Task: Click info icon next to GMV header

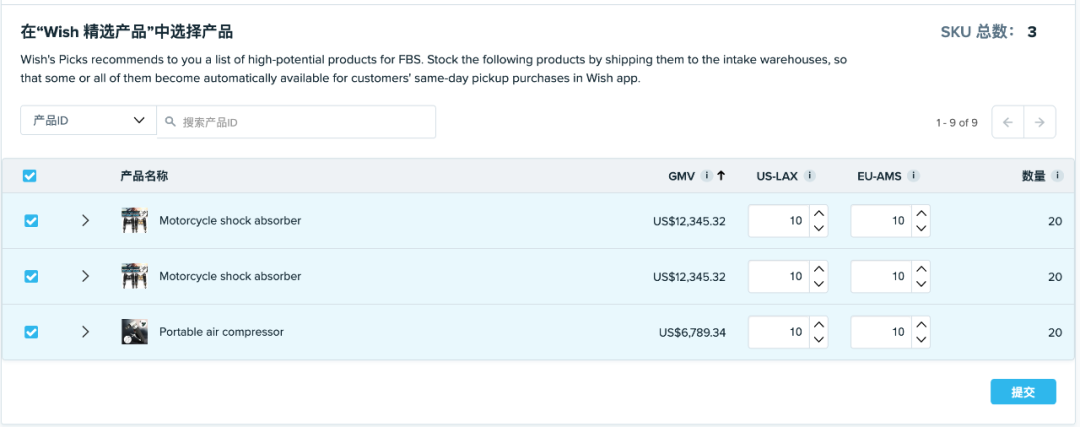Action: pos(707,176)
